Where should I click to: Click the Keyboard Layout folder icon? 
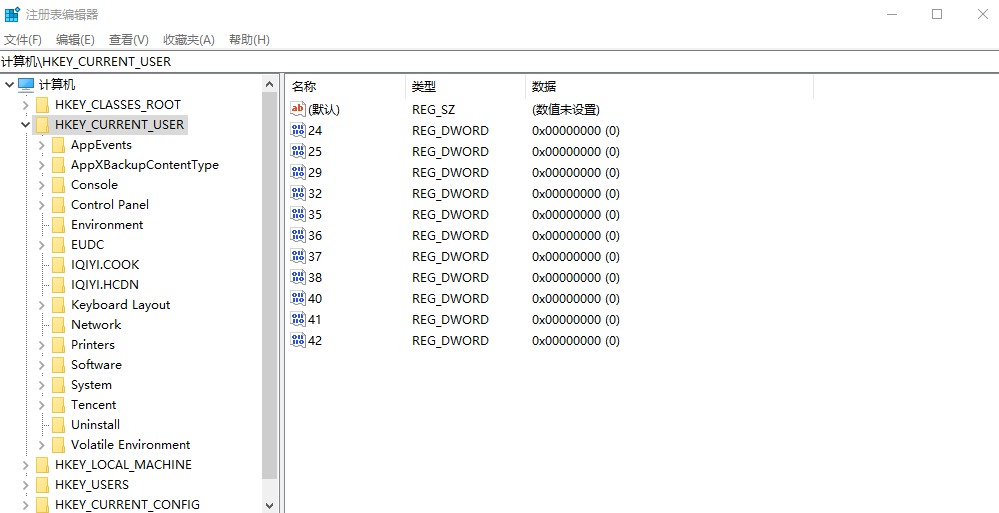click(59, 305)
